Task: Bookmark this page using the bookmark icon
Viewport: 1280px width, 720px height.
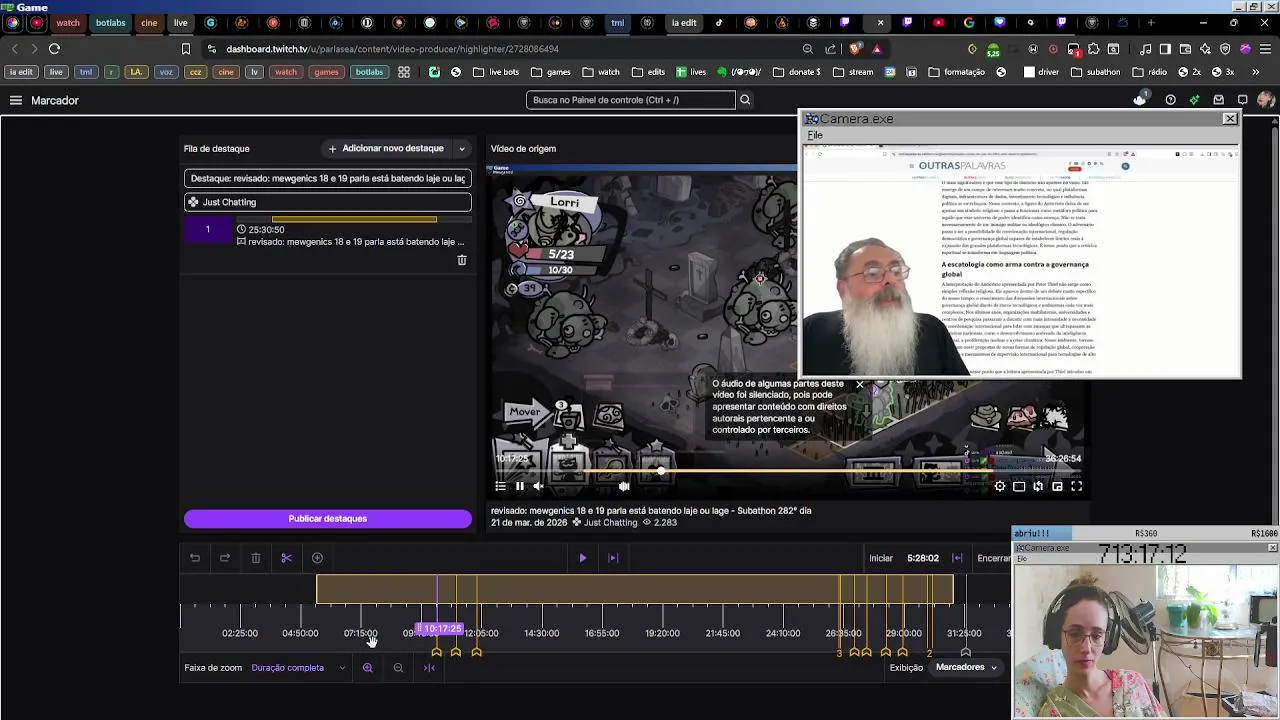Action: pyautogui.click(x=186, y=48)
